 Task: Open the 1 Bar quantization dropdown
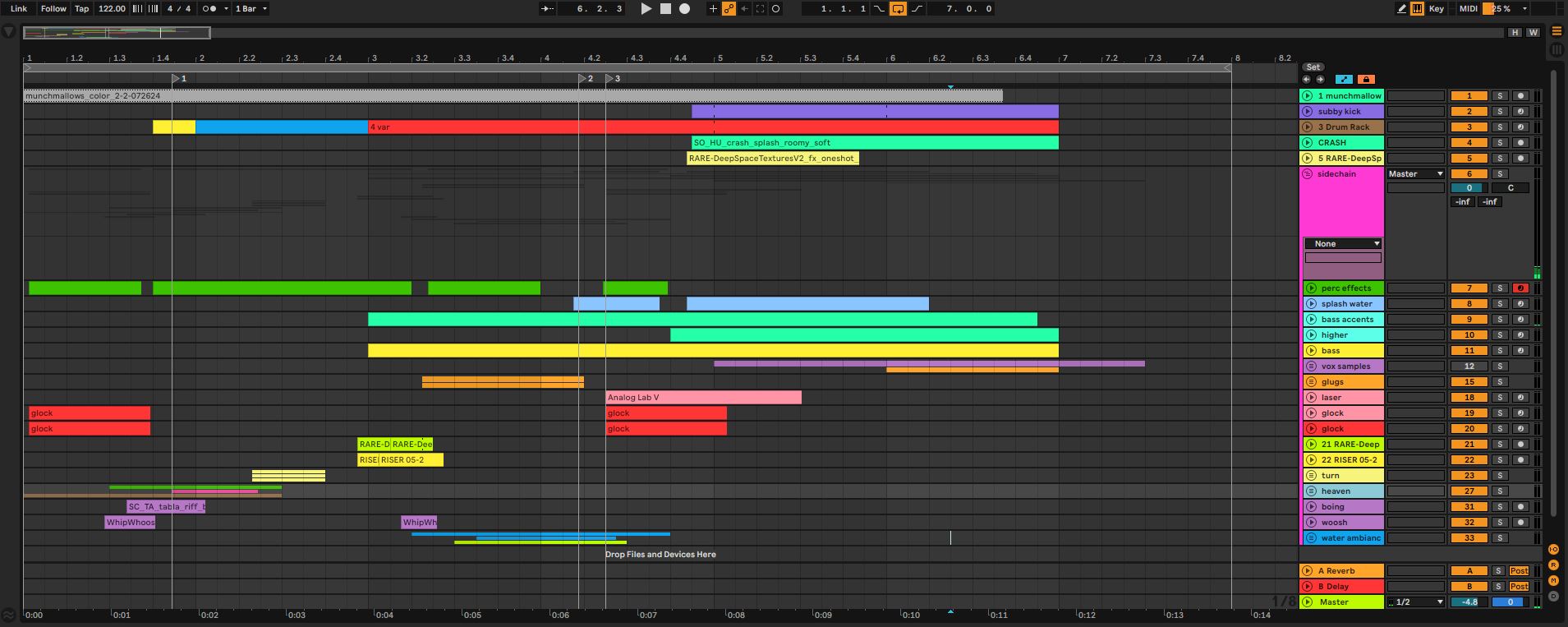(x=251, y=9)
